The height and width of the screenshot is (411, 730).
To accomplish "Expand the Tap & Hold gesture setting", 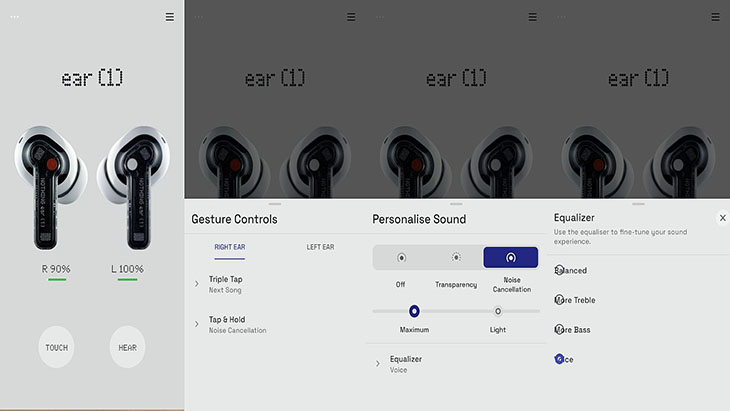I will click(275, 324).
